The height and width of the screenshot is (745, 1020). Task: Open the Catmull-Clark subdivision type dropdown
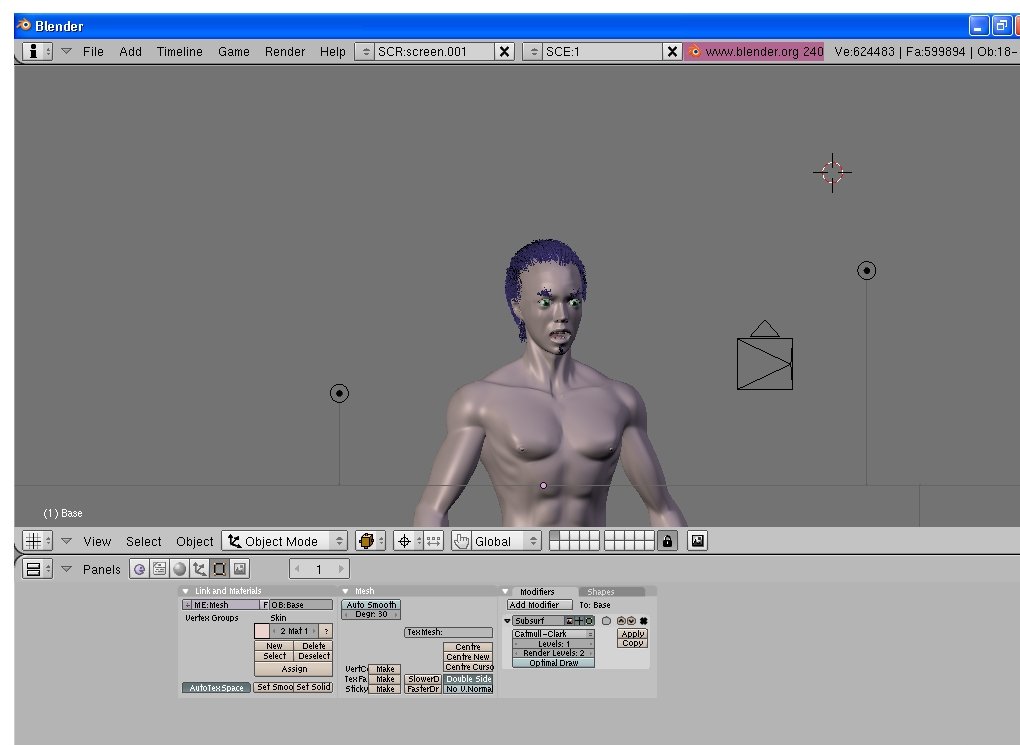click(554, 634)
